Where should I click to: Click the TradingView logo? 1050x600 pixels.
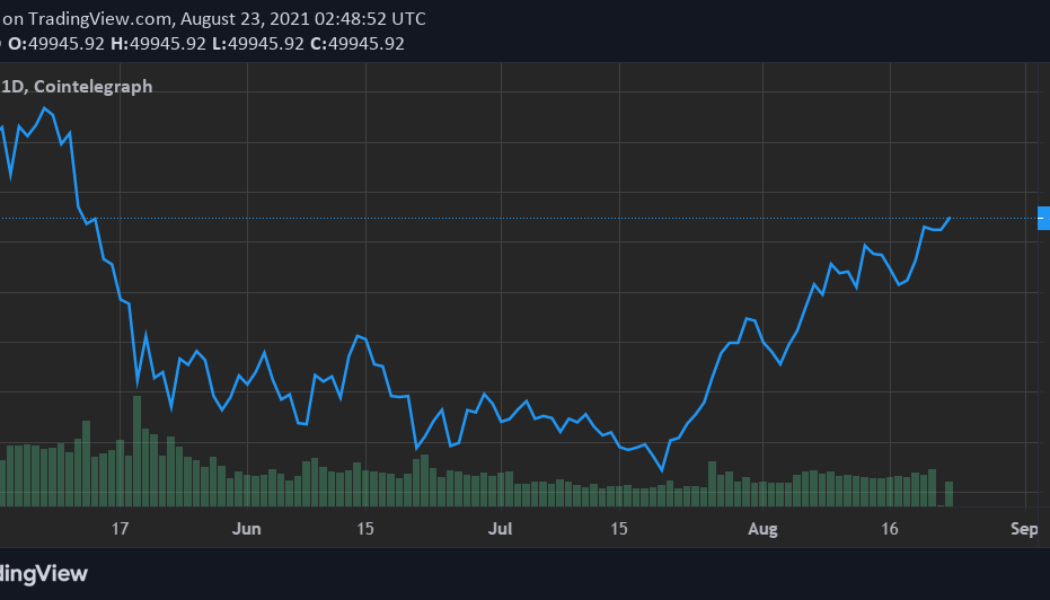pos(44,573)
